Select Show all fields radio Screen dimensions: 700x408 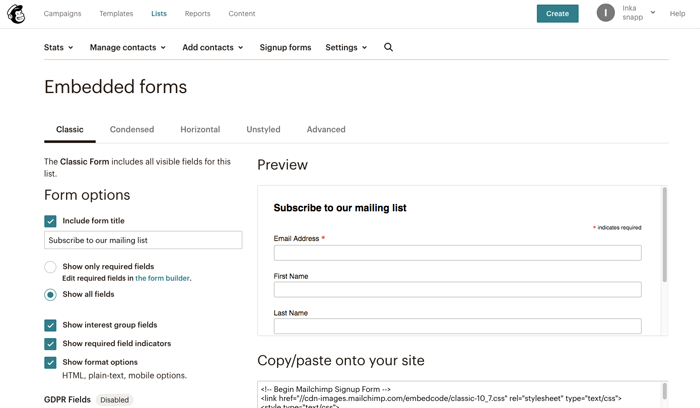pos(50,295)
